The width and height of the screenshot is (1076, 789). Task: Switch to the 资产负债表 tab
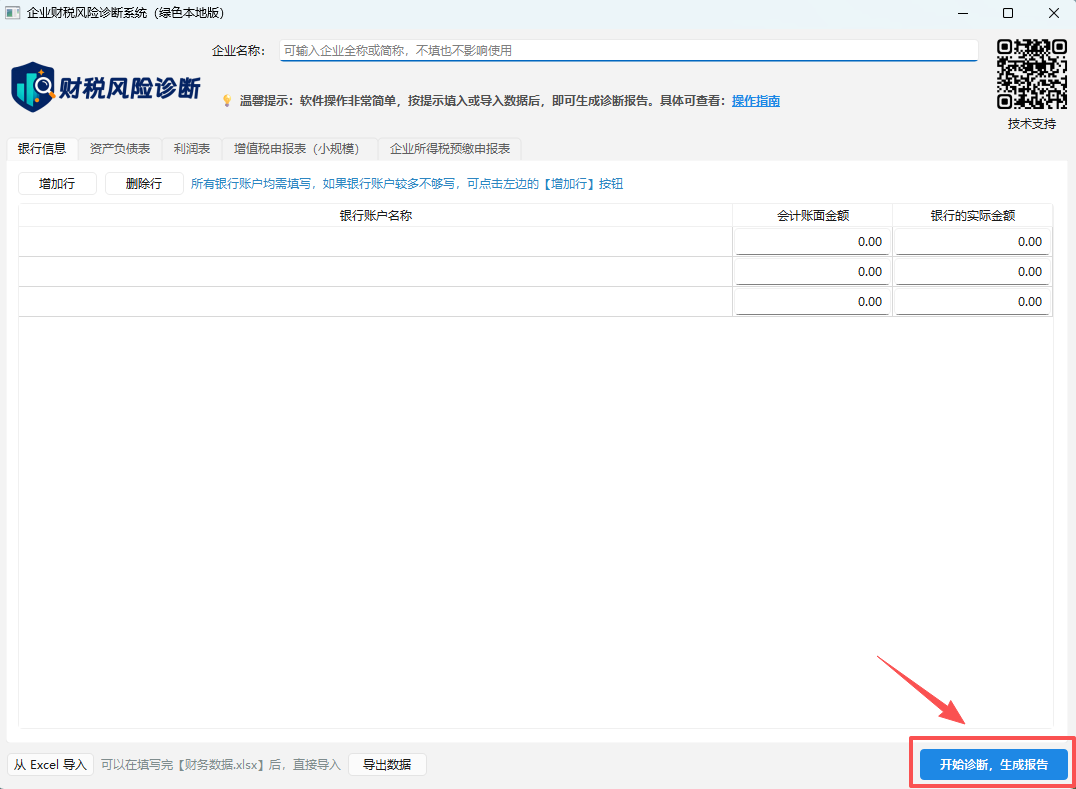click(x=120, y=149)
